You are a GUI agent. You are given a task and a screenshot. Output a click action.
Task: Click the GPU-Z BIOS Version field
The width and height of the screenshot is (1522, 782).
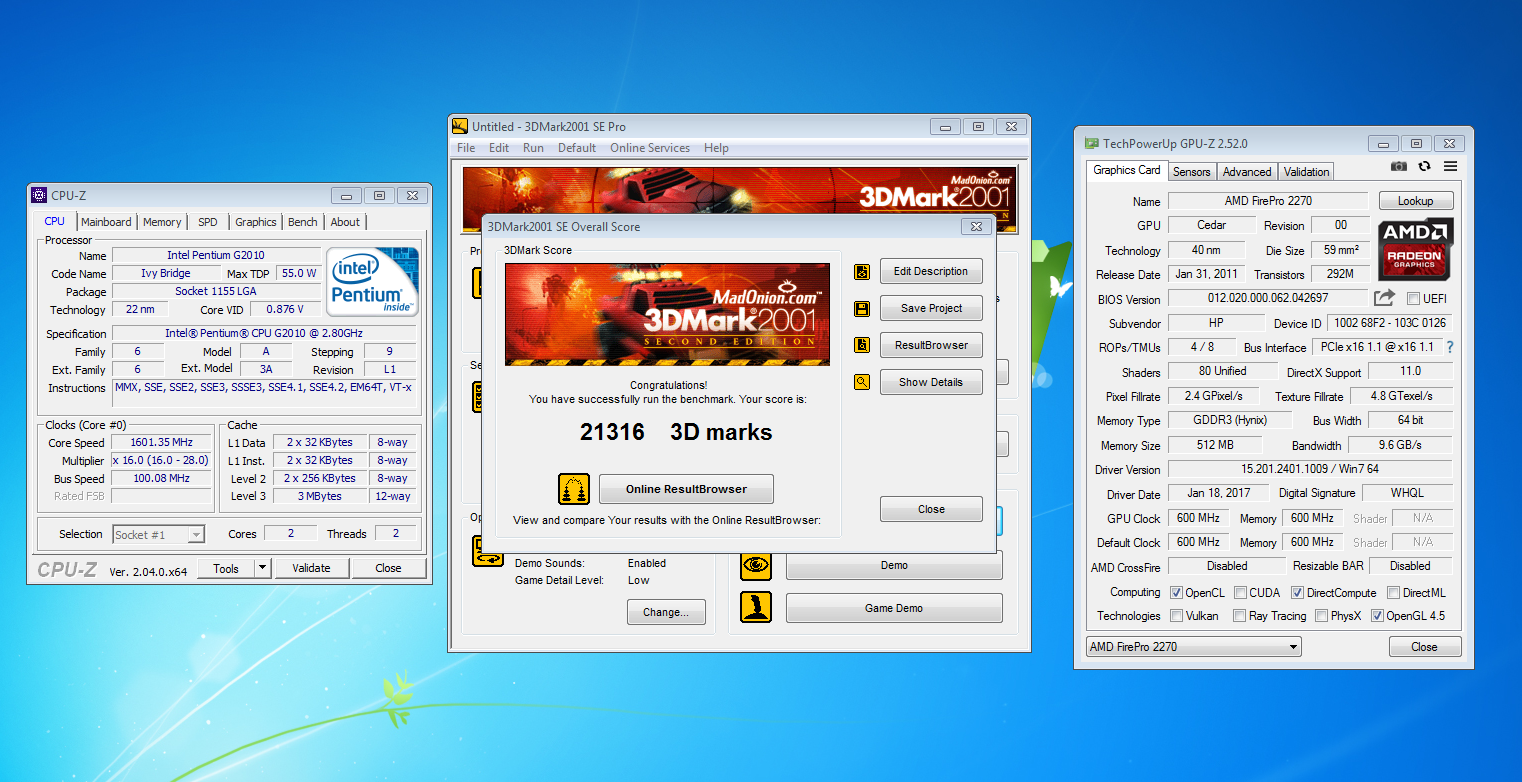tap(1267, 298)
